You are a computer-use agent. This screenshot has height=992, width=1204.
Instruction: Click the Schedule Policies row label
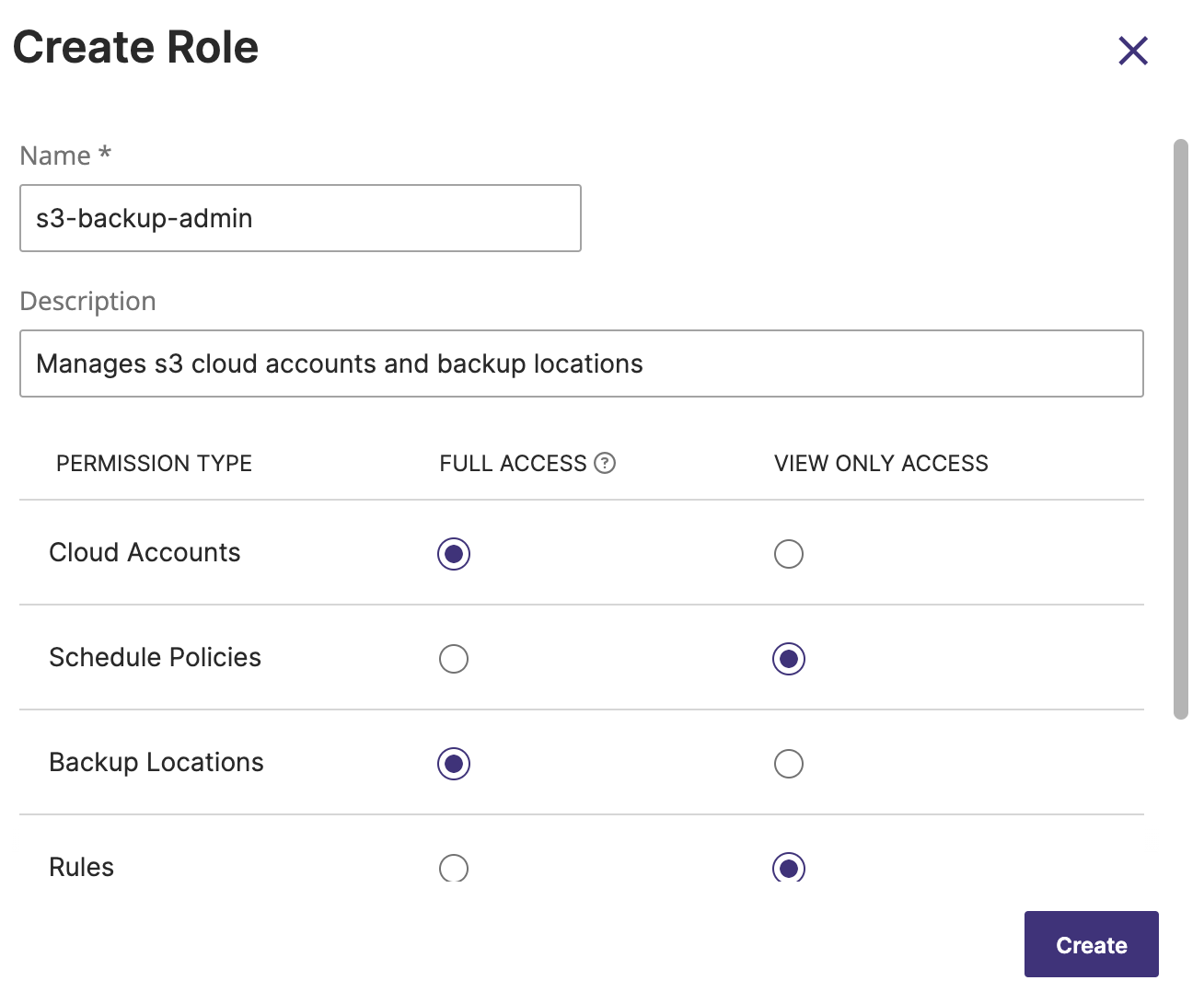tap(155, 657)
